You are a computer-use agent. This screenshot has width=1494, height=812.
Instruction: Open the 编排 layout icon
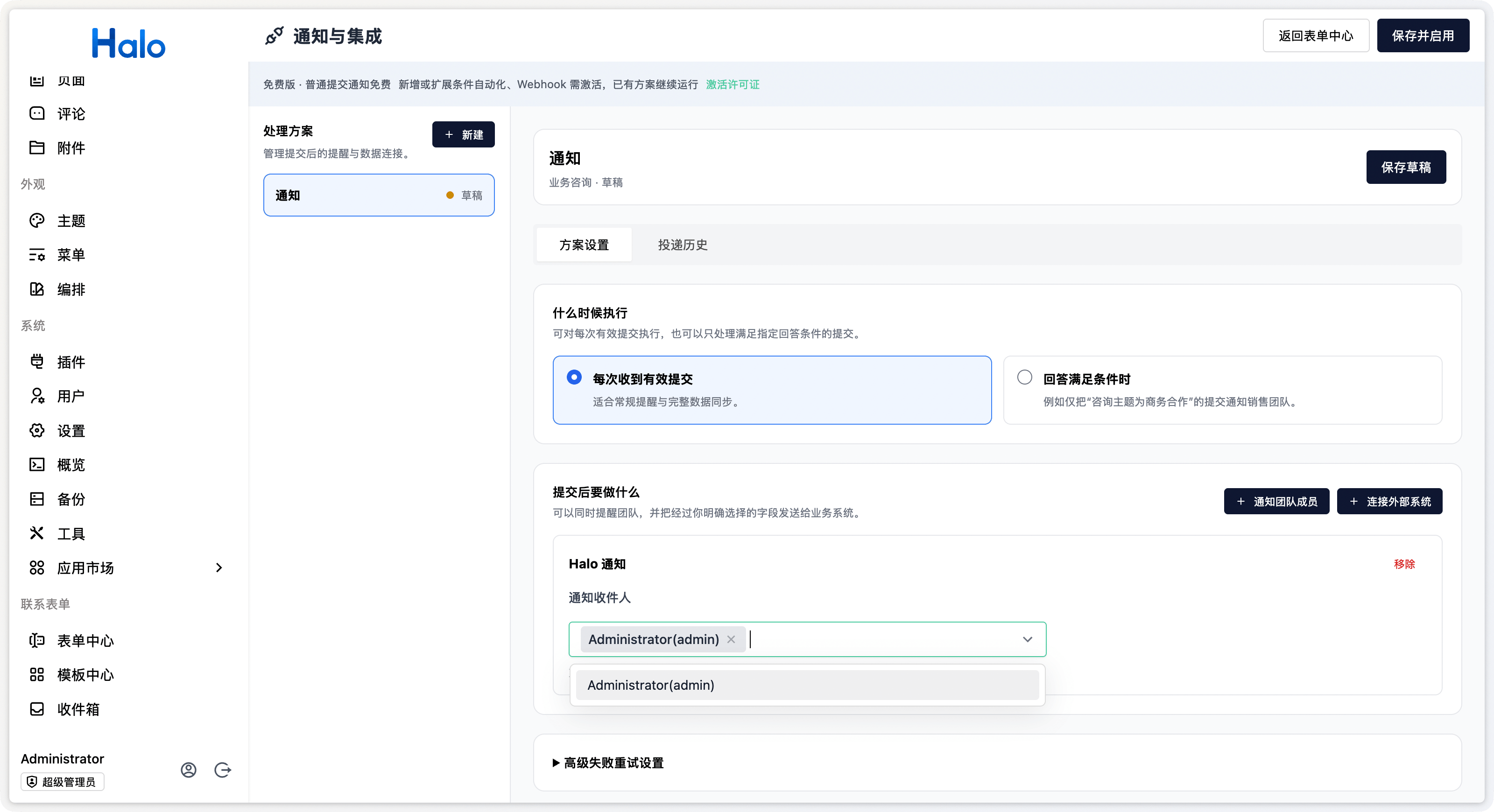(x=36, y=289)
